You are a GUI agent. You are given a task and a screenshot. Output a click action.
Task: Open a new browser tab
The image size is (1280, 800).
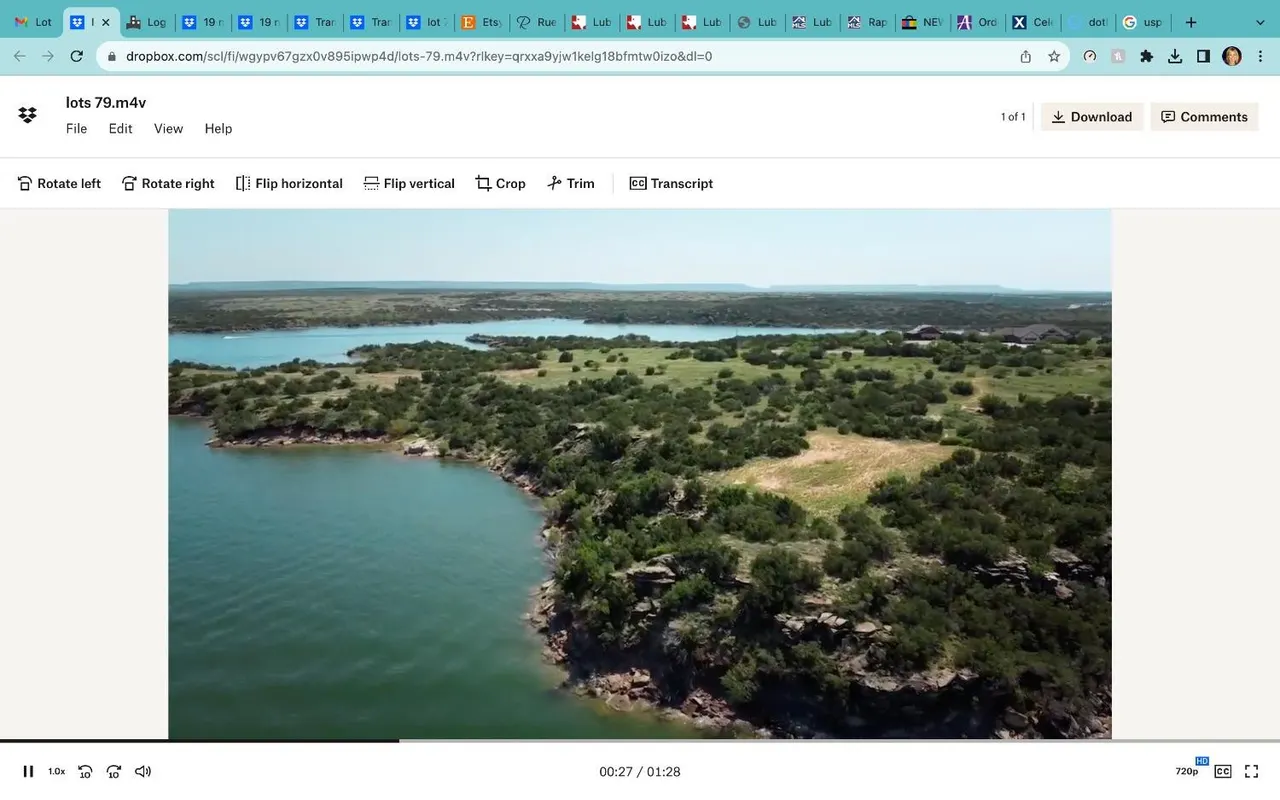[x=1191, y=22]
